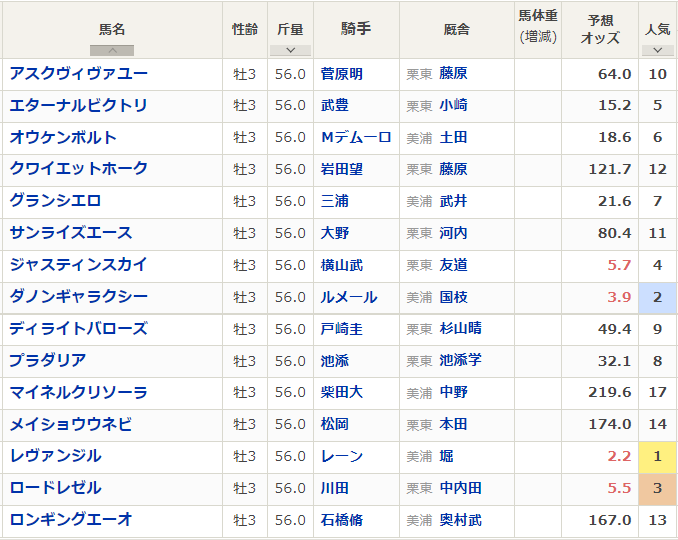Open horse エターナルビクトリ
Viewport: 678px width, 540px height.
point(79,105)
